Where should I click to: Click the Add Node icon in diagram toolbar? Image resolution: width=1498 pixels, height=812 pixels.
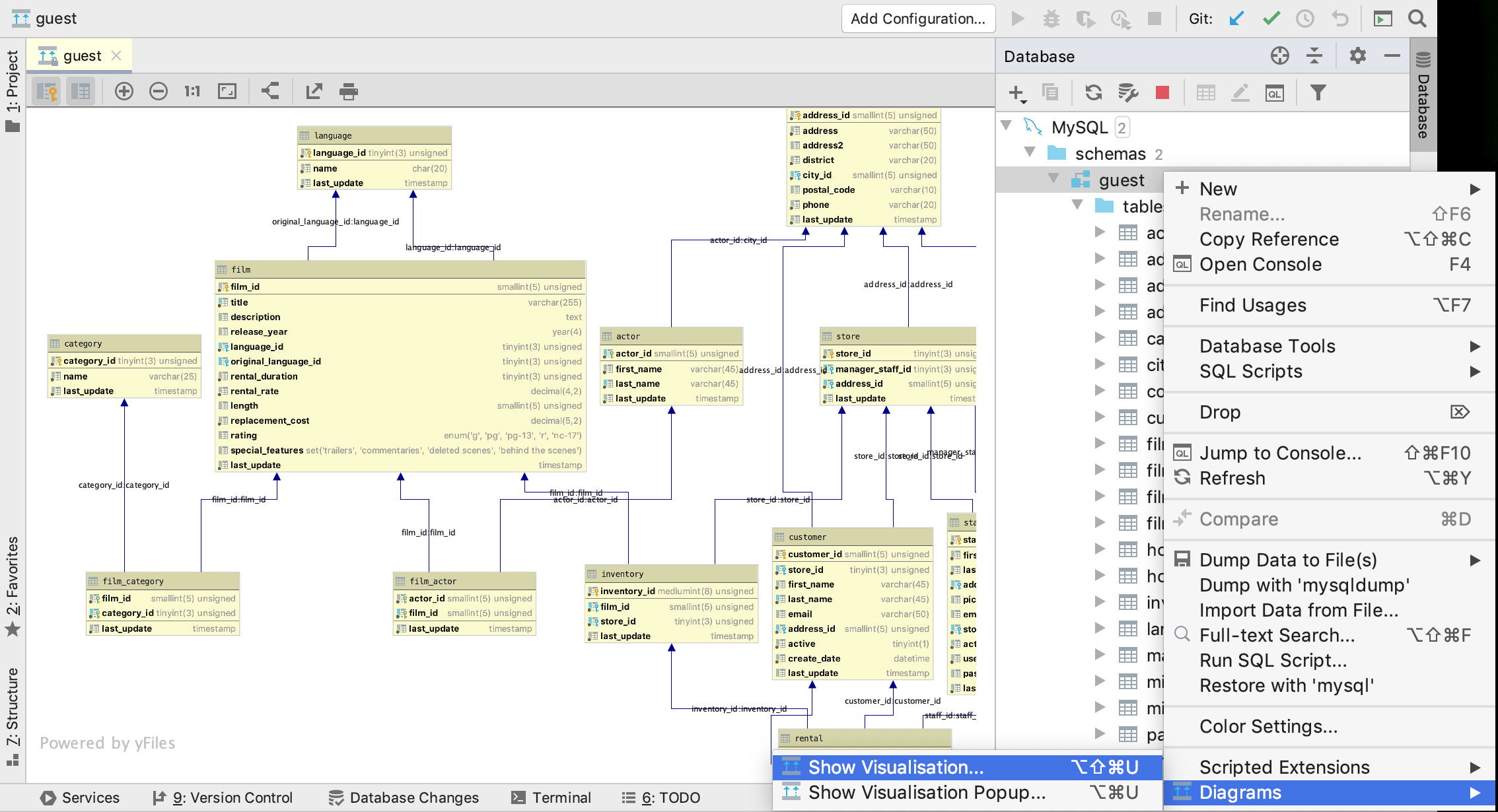click(124, 91)
